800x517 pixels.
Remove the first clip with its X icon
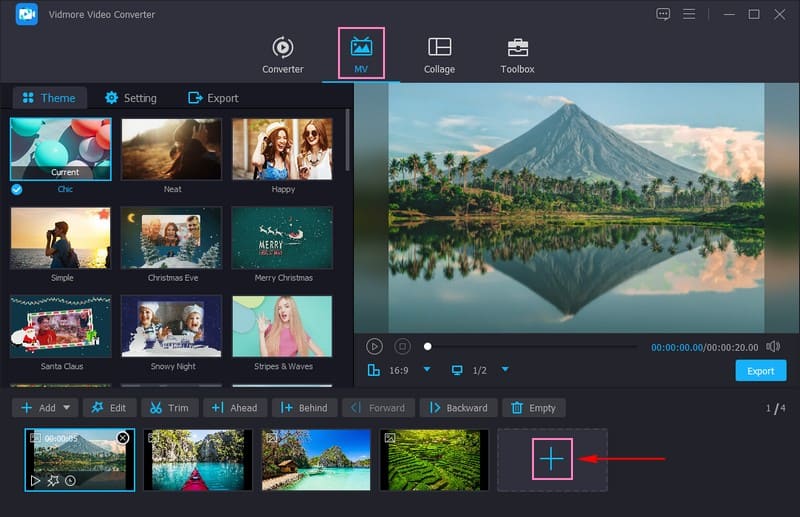coord(123,438)
